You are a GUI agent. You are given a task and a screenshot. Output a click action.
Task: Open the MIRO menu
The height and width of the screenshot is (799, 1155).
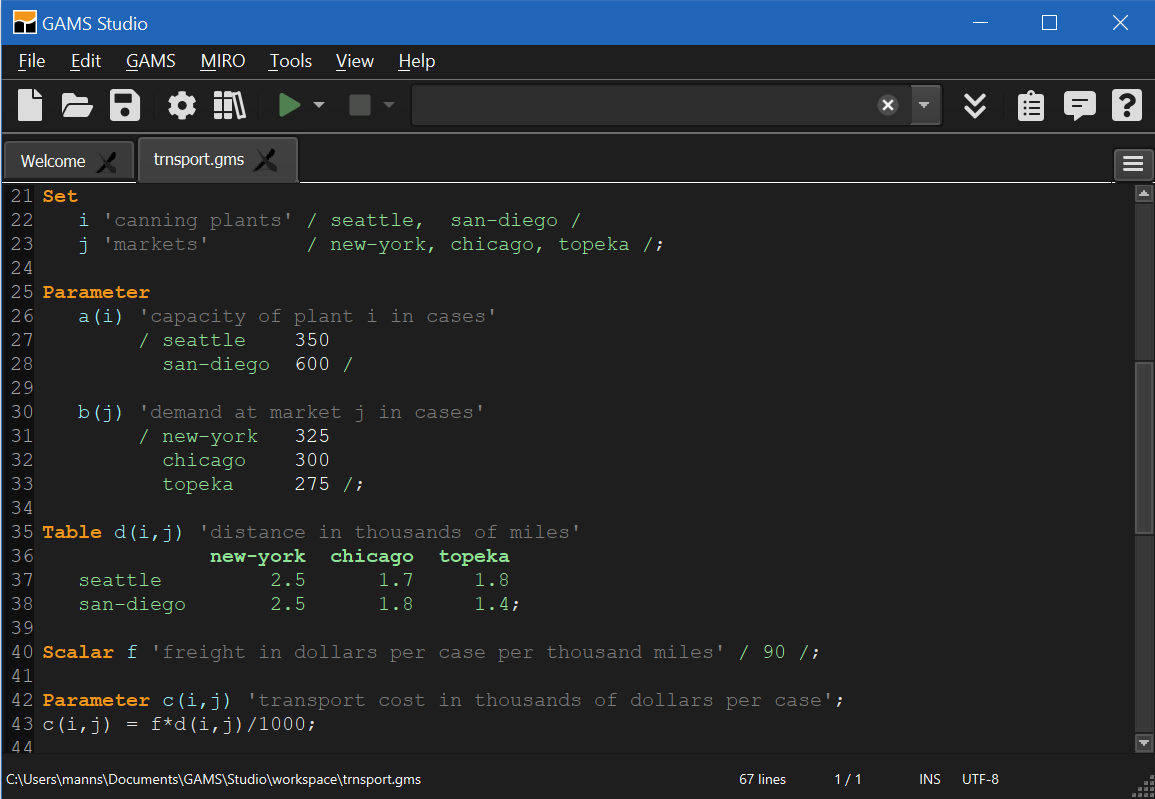point(222,61)
